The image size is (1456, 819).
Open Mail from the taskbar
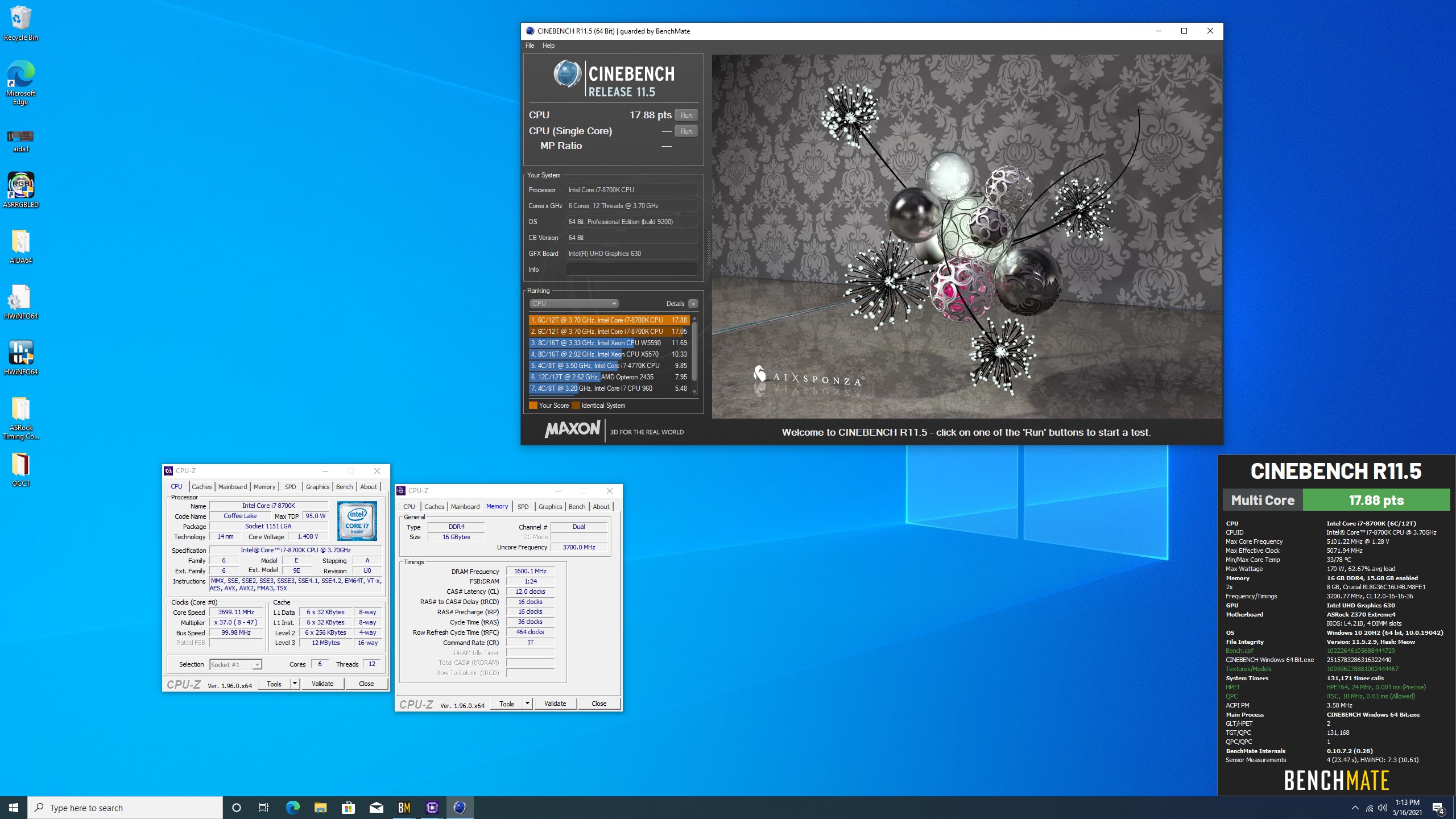tap(376, 808)
